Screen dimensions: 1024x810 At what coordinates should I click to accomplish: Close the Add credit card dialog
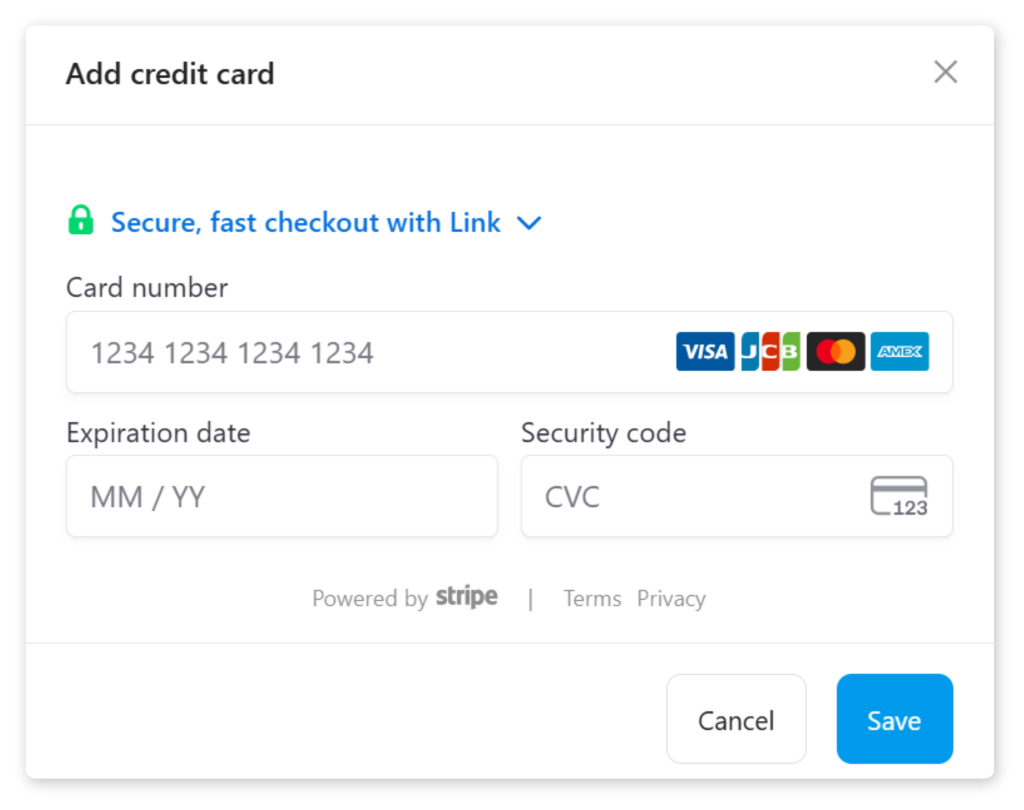point(945,72)
